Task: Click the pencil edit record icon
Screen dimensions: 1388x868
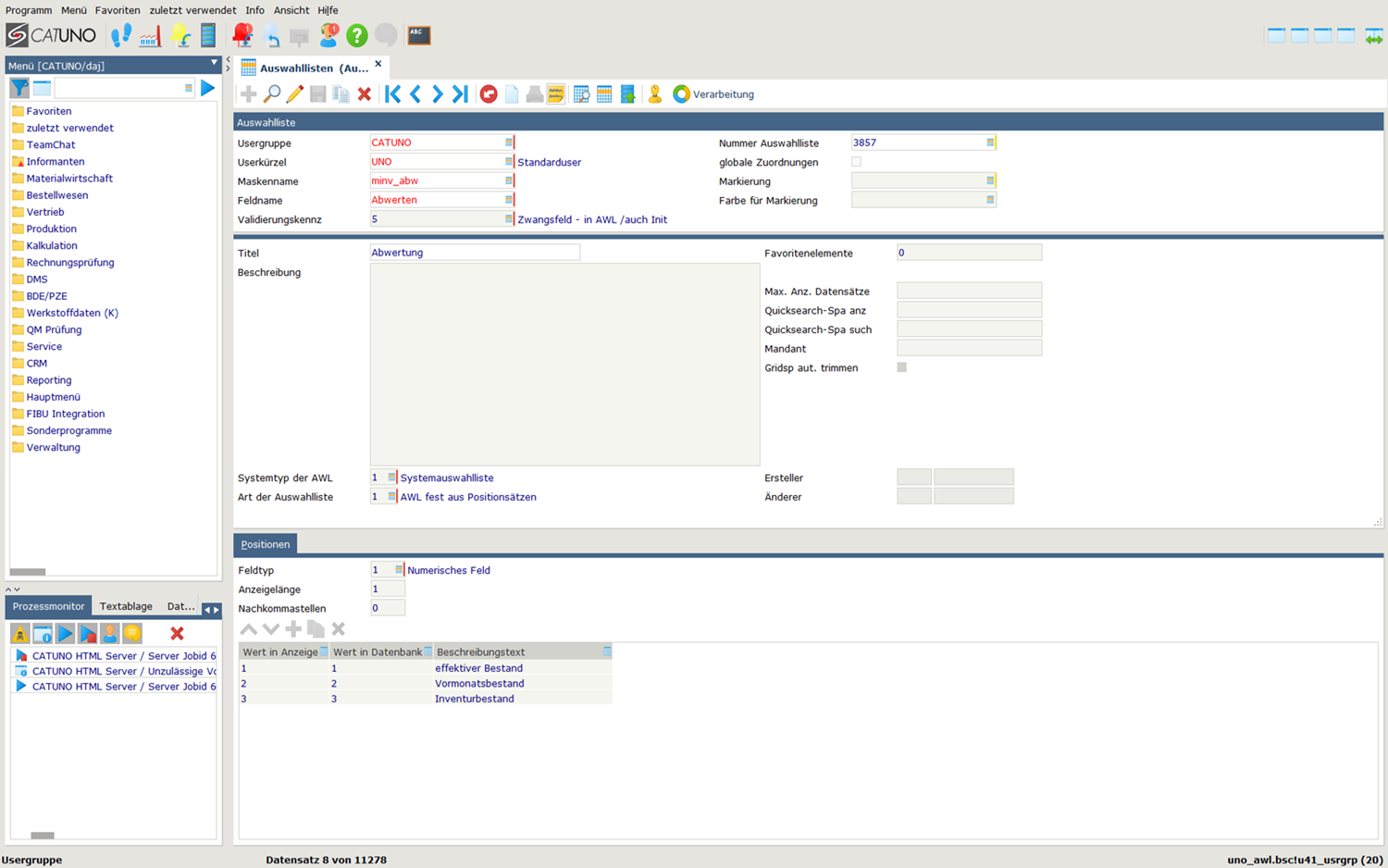Action: click(x=294, y=93)
